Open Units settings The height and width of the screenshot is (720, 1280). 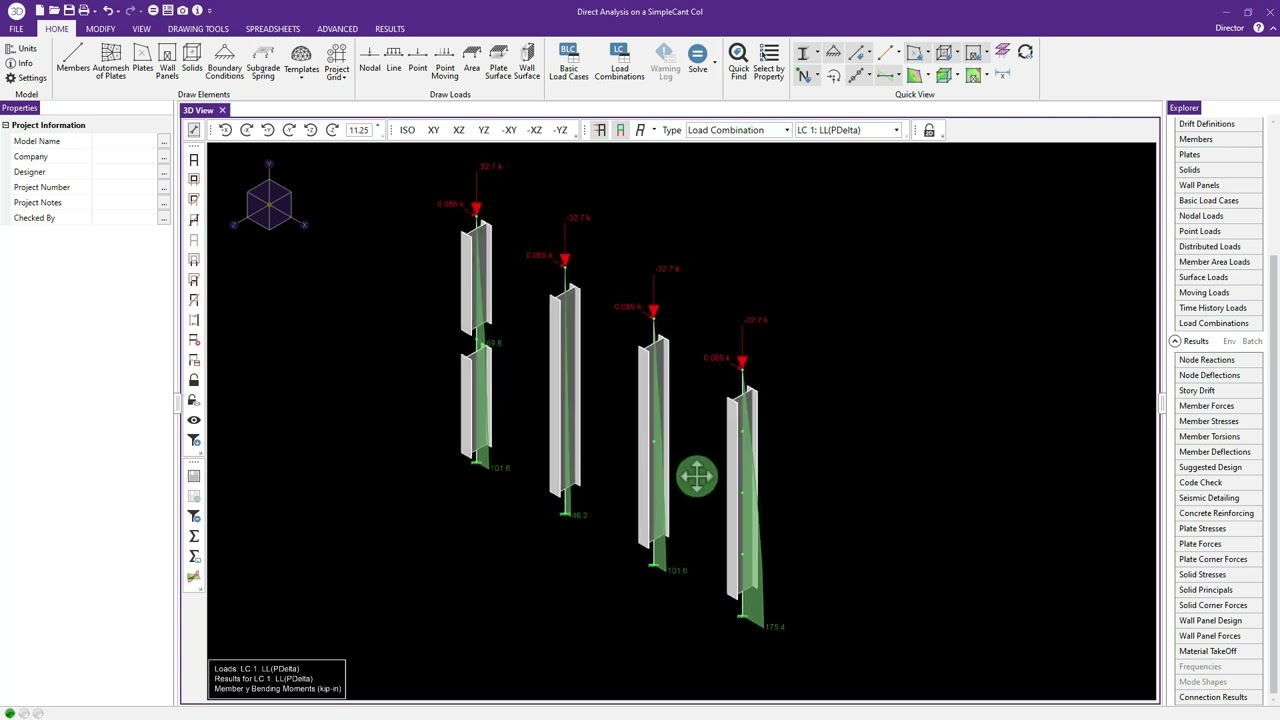pyautogui.click(x=20, y=48)
